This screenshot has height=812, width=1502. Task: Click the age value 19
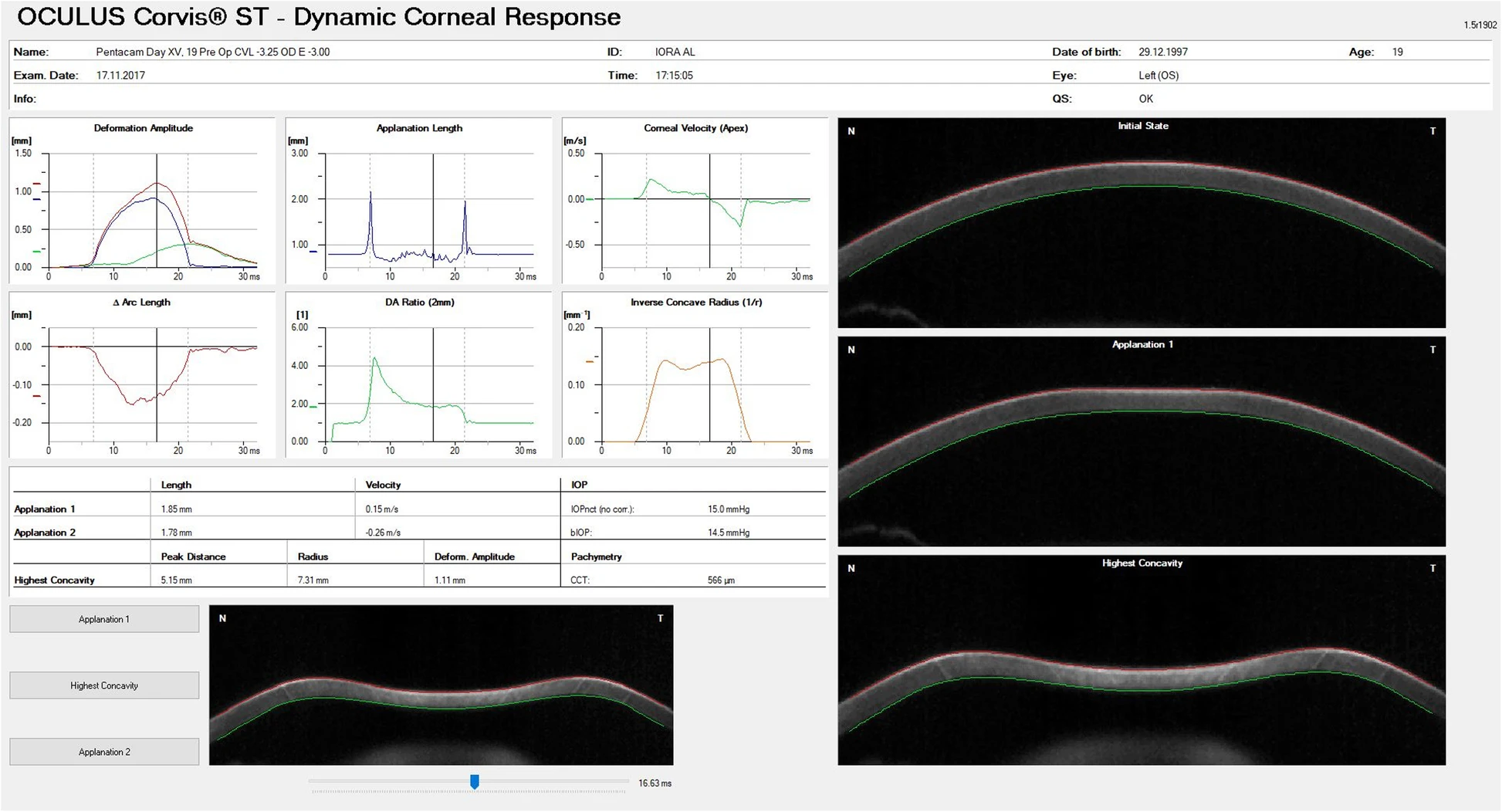[x=1398, y=52]
